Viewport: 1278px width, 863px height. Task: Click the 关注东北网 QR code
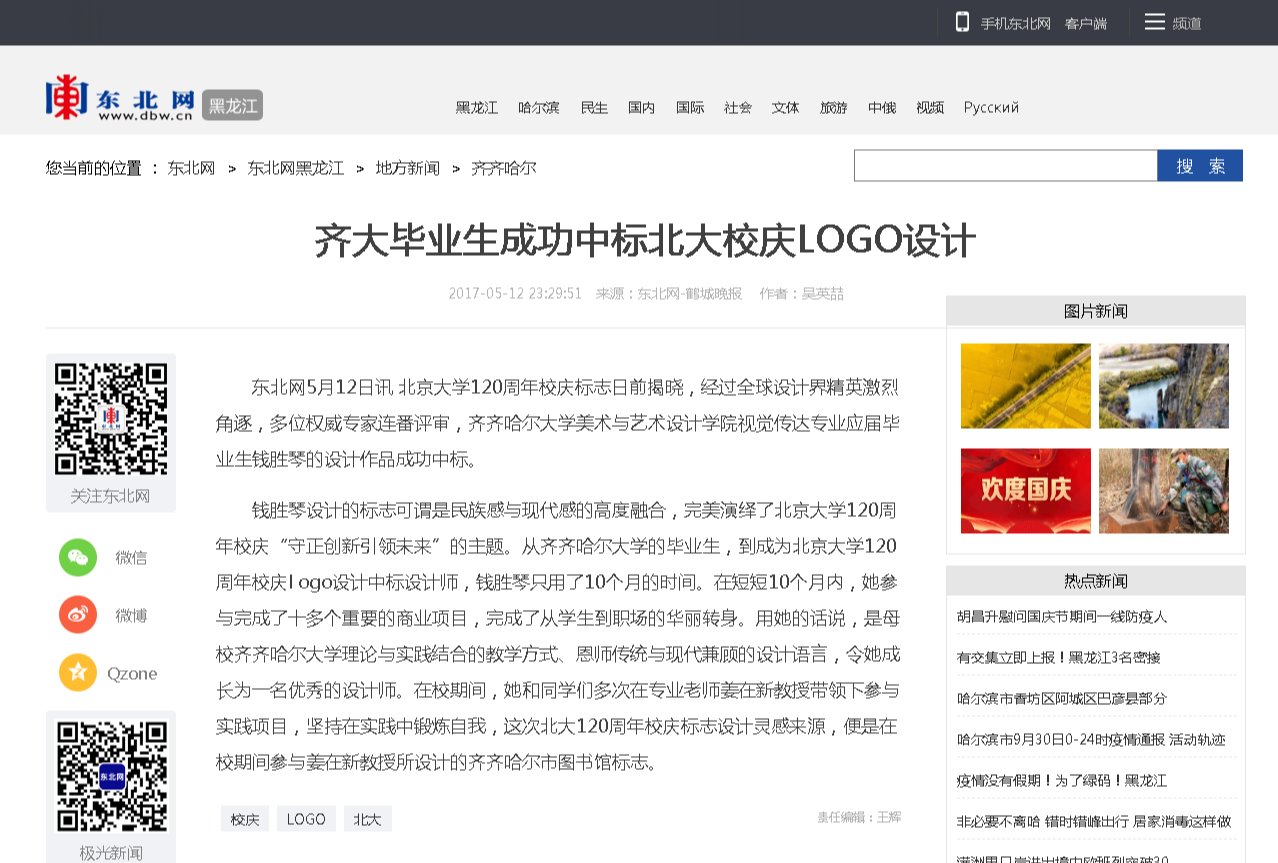111,419
